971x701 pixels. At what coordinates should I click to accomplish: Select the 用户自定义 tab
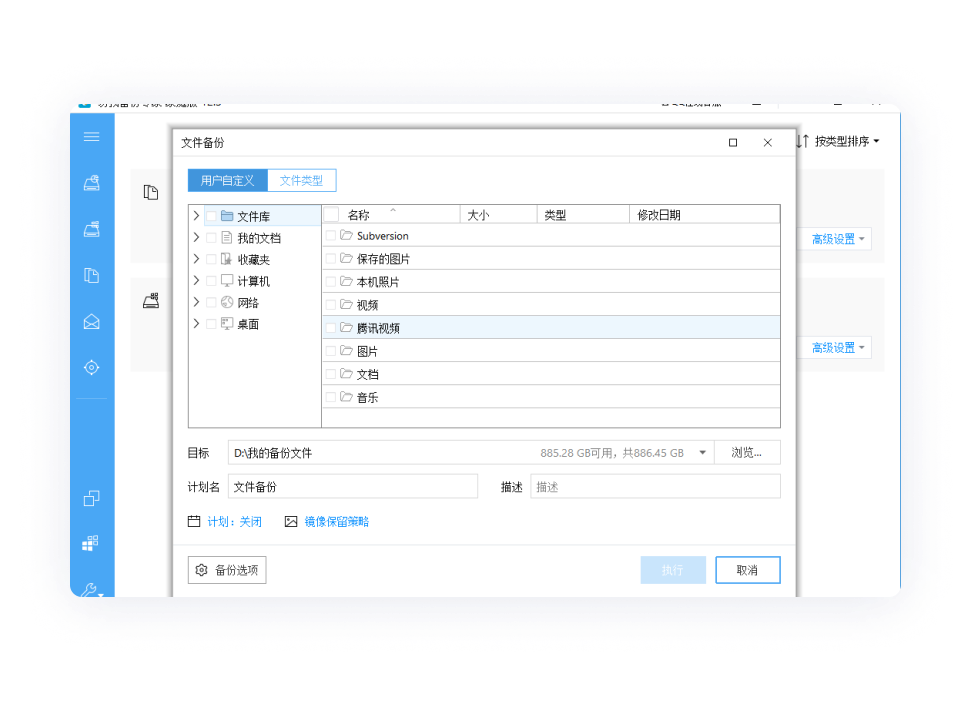227,181
